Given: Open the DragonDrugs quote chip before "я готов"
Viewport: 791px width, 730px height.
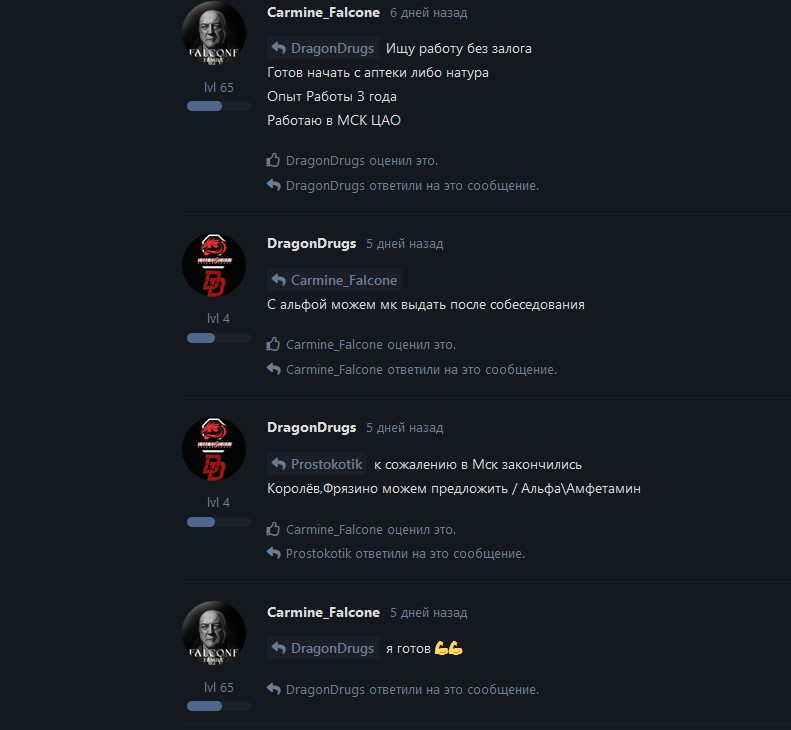Looking at the screenshot, I should click(x=323, y=648).
